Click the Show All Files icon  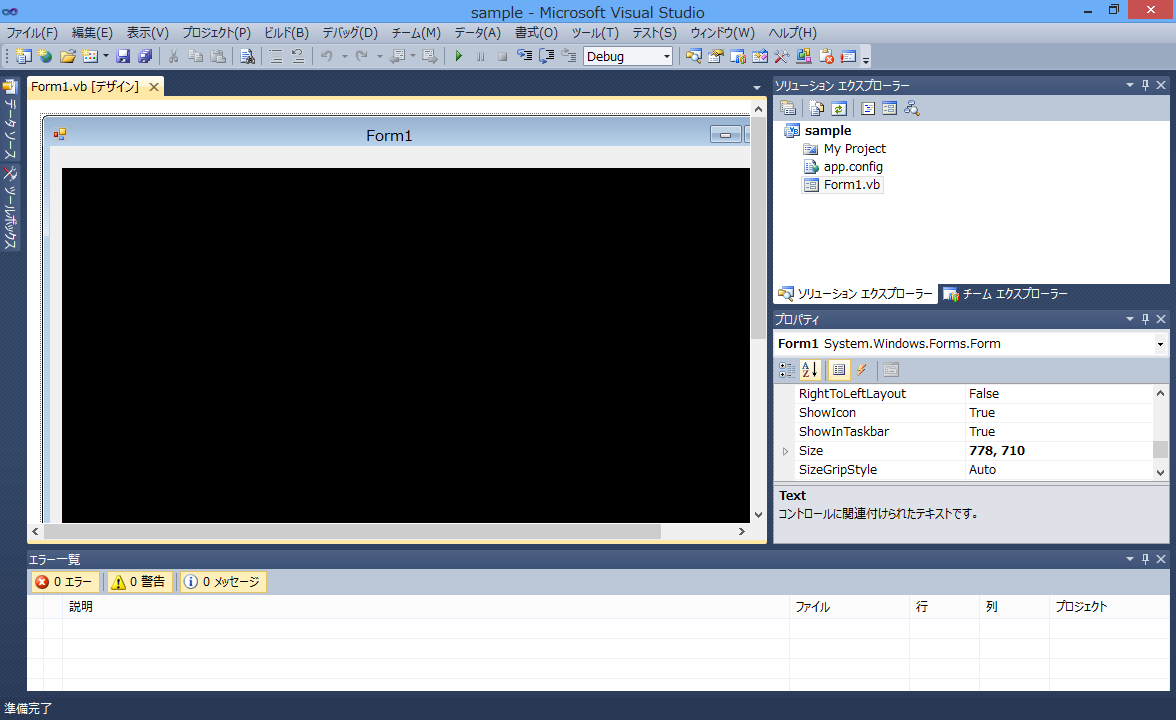coord(817,108)
